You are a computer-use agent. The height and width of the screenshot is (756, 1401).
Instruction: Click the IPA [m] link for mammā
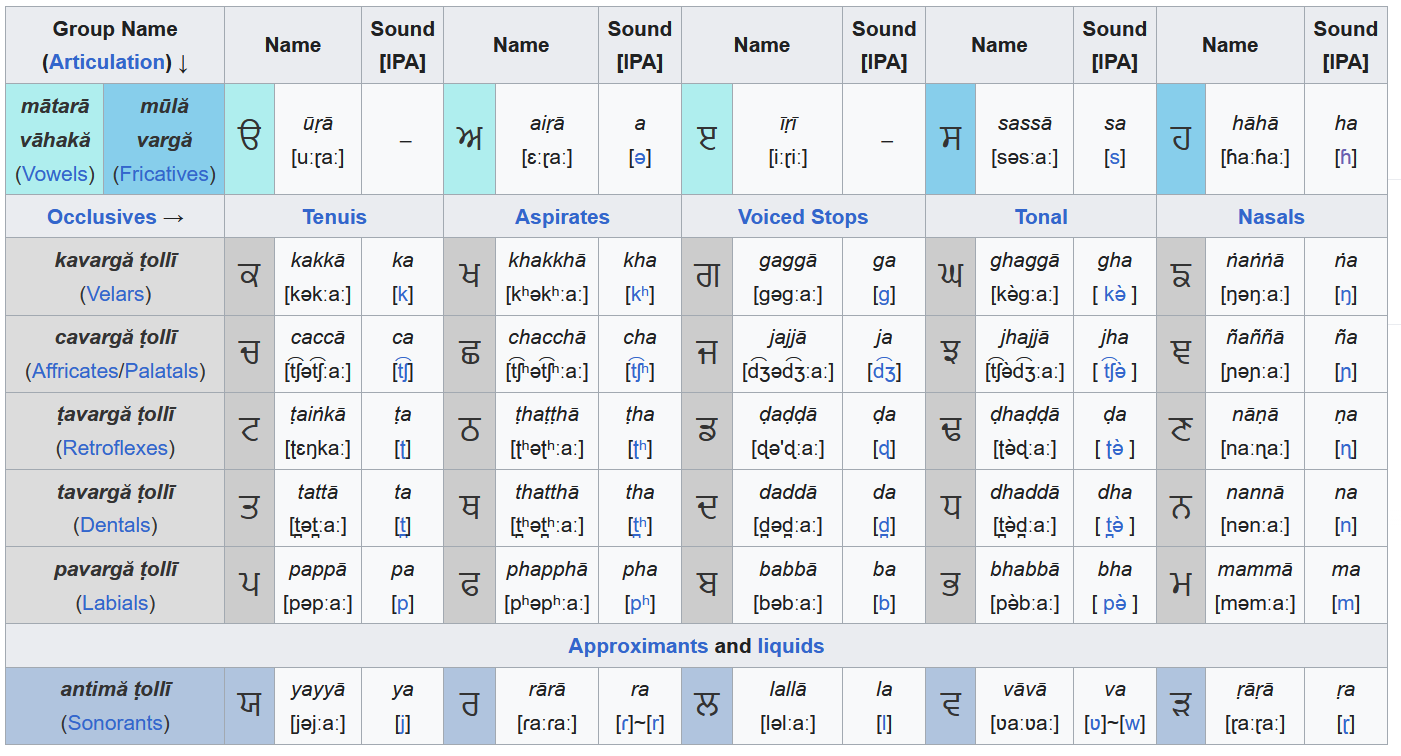(1346, 603)
